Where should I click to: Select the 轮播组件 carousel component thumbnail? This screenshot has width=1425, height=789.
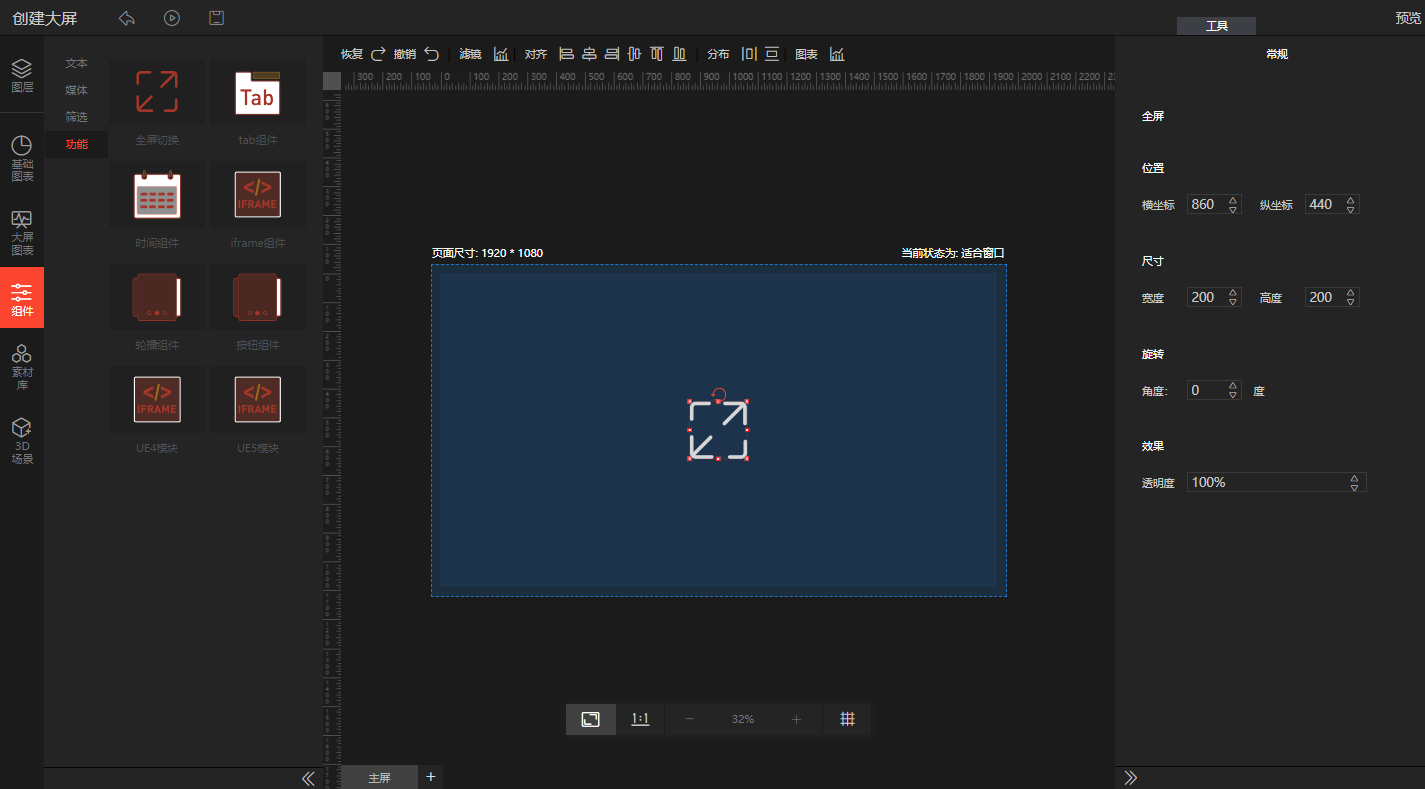coord(157,297)
